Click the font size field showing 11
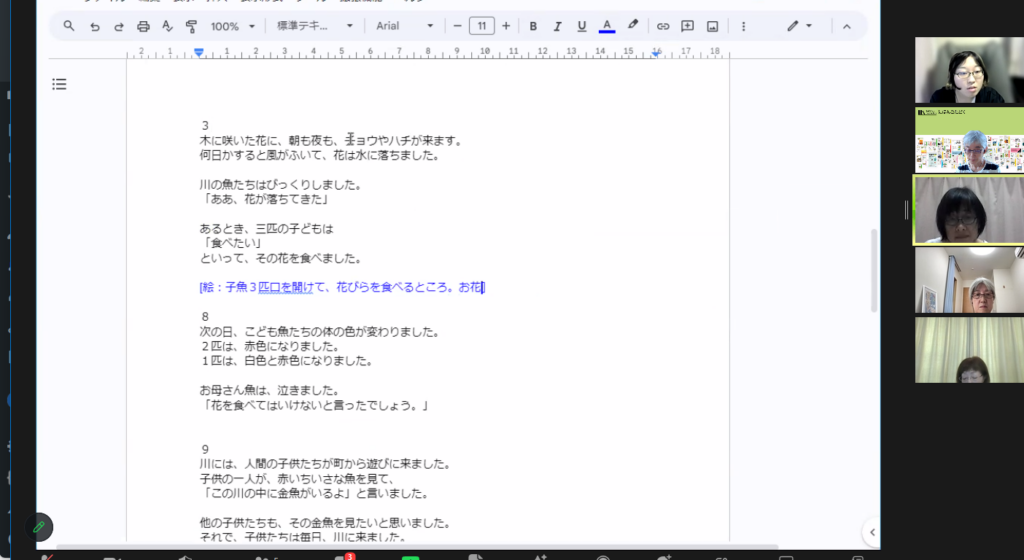Viewport: 1024px width, 560px height. click(481, 26)
